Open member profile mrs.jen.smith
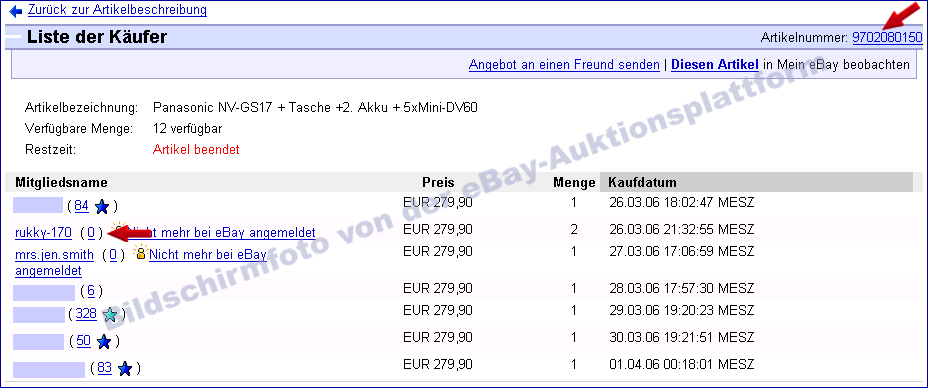The image size is (928, 388). click(54, 255)
